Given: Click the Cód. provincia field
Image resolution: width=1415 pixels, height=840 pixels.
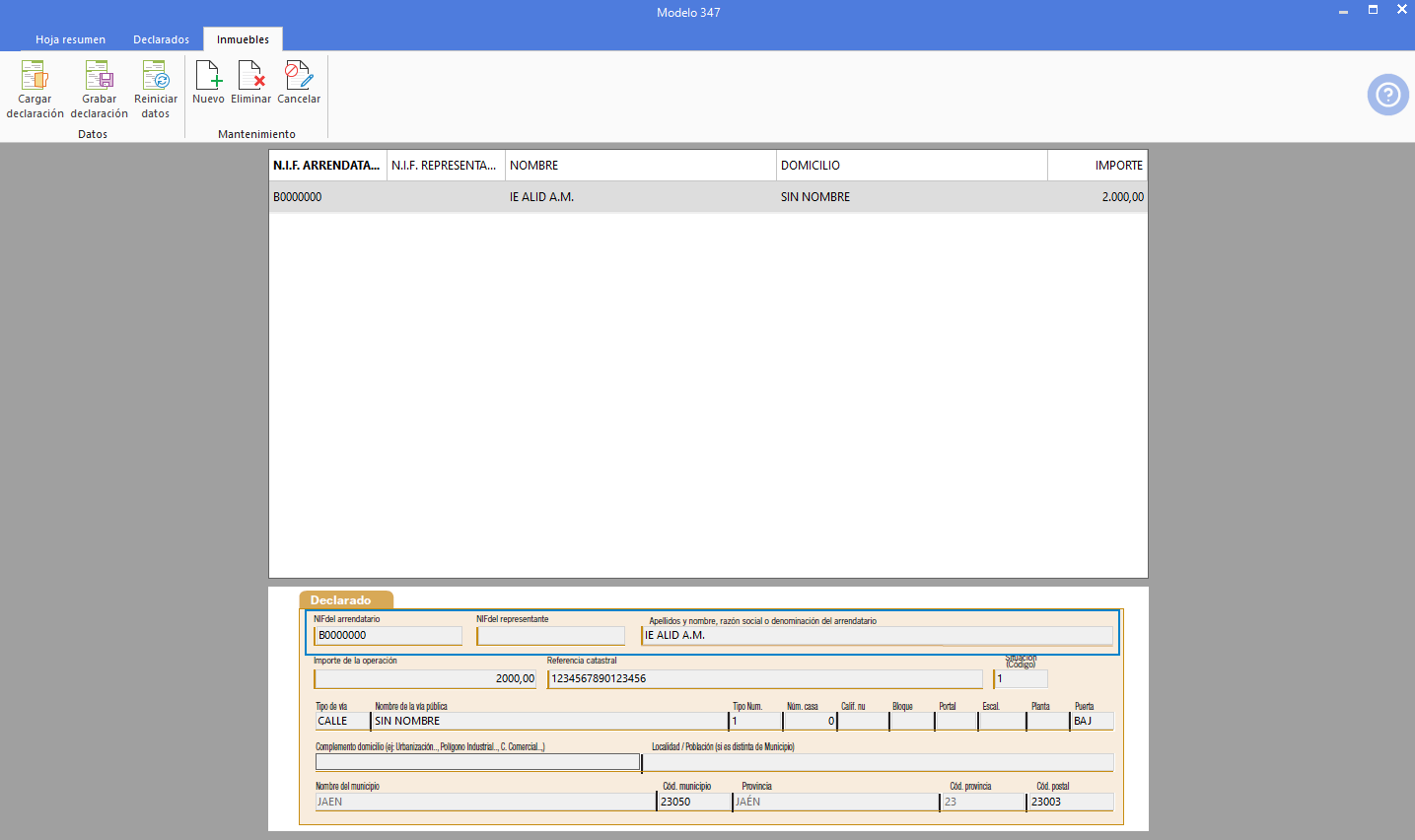Looking at the screenshot, I should tap(983, 803).
